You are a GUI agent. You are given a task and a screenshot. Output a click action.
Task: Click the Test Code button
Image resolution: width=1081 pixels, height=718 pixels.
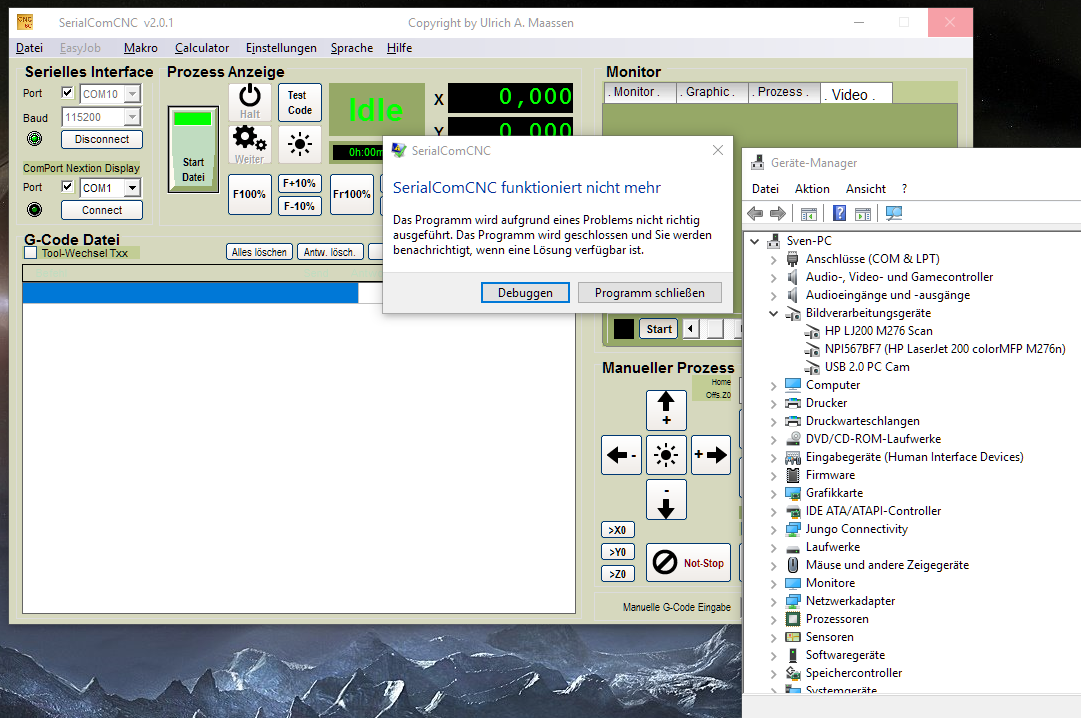pyautogui.click(x=300, y=103)
